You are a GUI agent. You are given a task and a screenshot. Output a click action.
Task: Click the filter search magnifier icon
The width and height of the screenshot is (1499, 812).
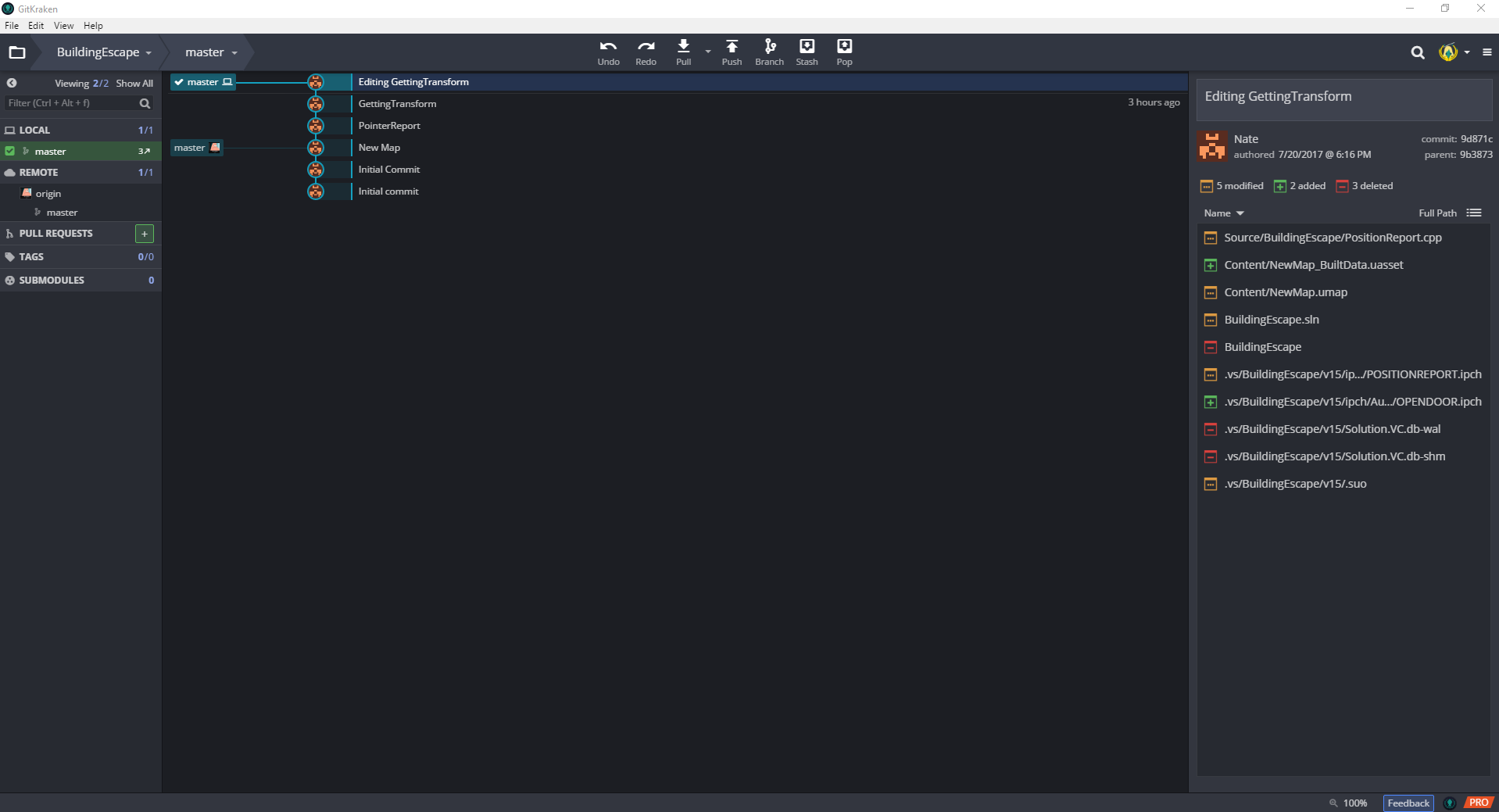point(145,103)
